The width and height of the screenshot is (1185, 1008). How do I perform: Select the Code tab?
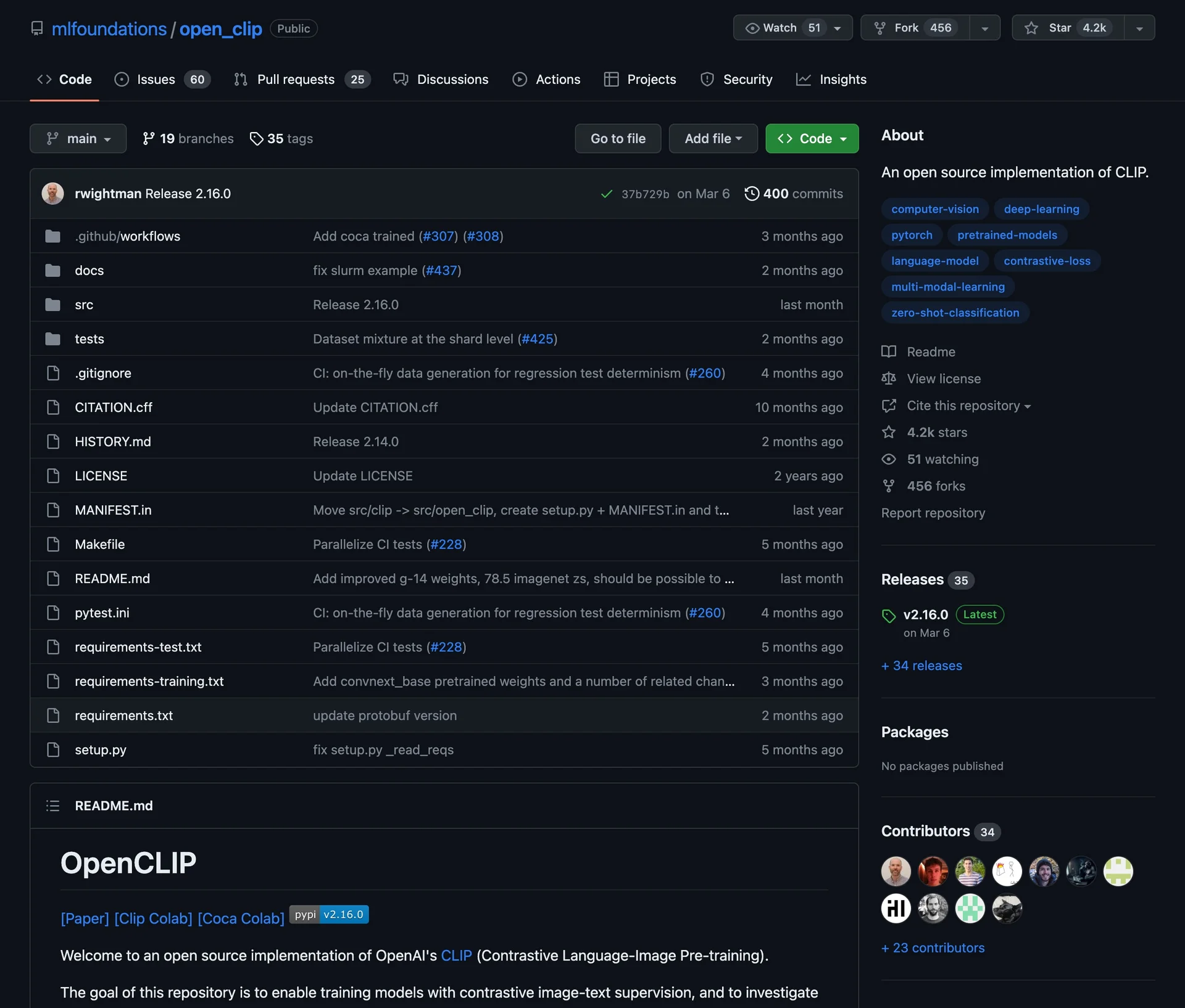(64, 78)
